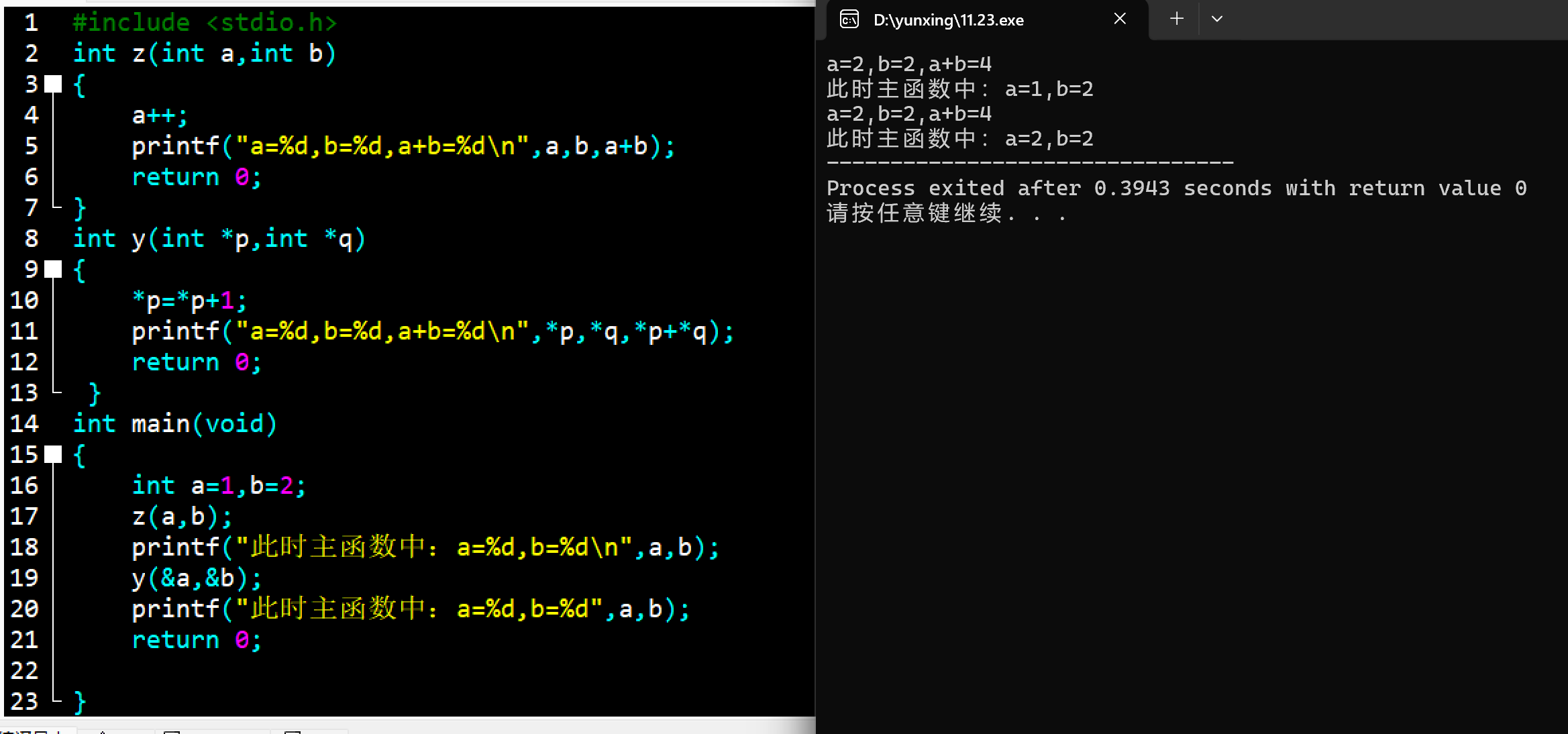
Task: Click the z(a,b); call on line 17
Action: pos(181,517)
